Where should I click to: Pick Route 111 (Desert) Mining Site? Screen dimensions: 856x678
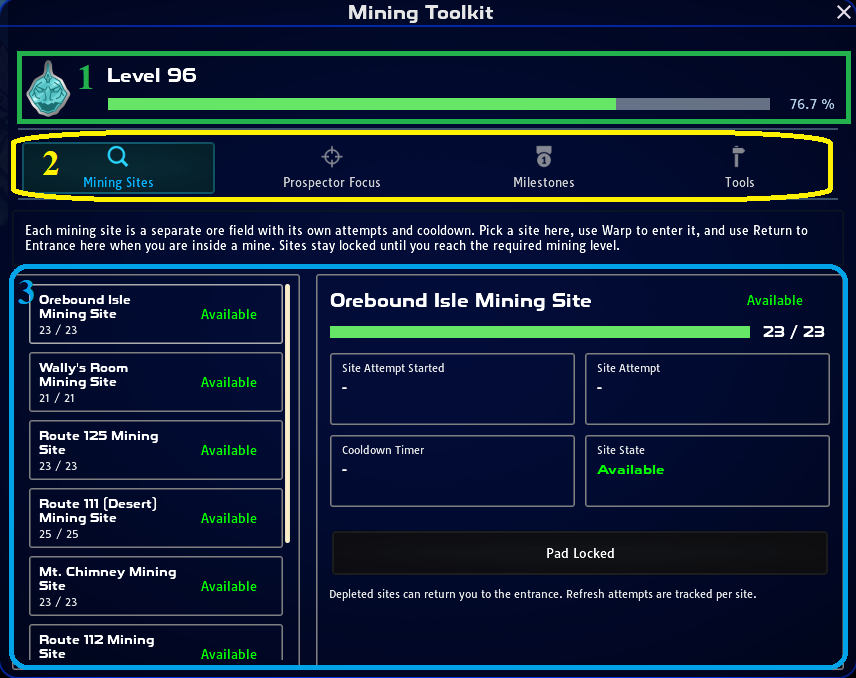click(156, 518)
